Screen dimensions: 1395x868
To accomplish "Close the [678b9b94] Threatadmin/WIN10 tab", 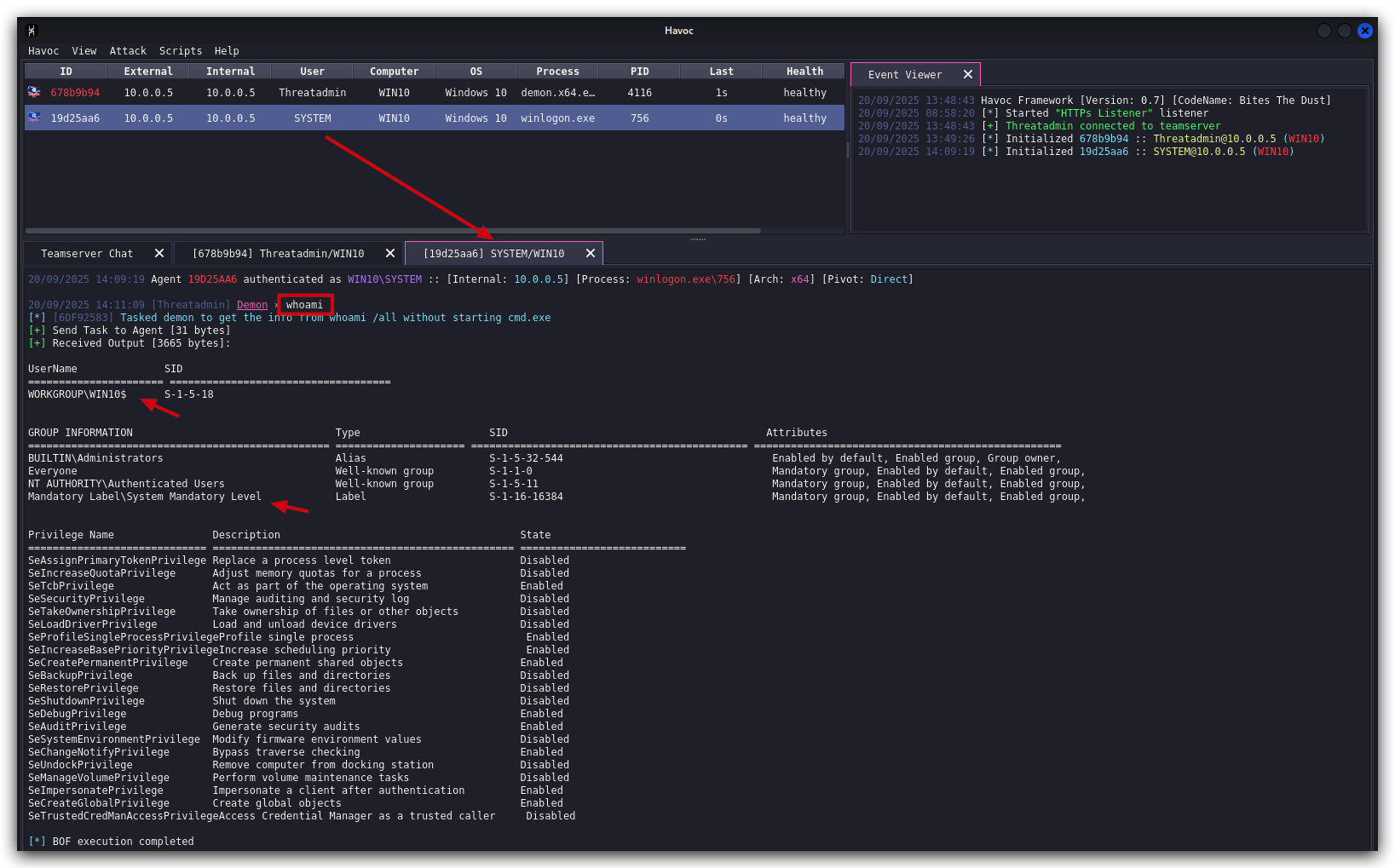I will 390,254.
